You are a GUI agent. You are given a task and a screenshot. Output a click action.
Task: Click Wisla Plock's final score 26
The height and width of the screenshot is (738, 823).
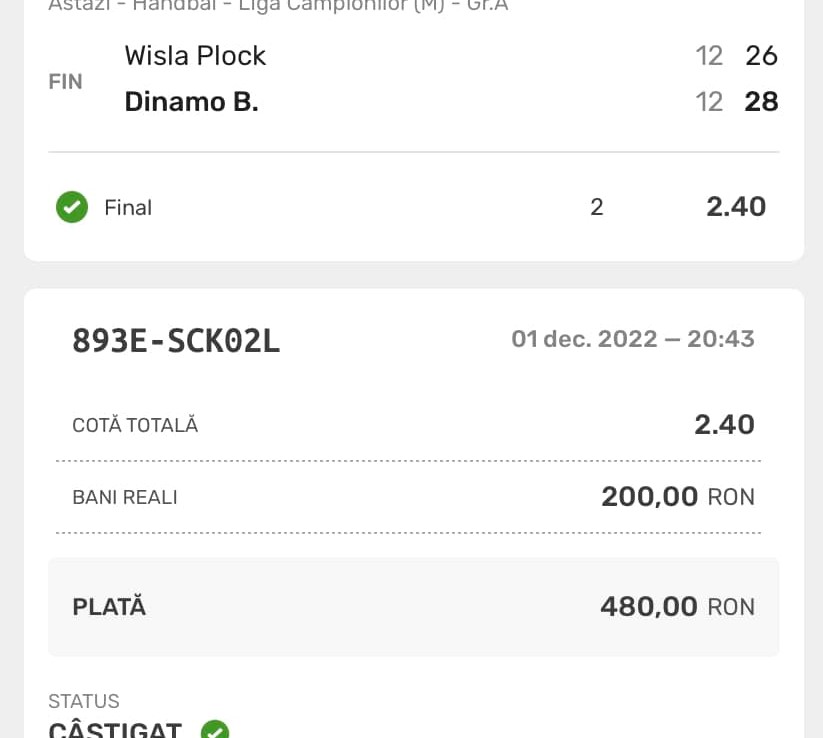[761, 55]
